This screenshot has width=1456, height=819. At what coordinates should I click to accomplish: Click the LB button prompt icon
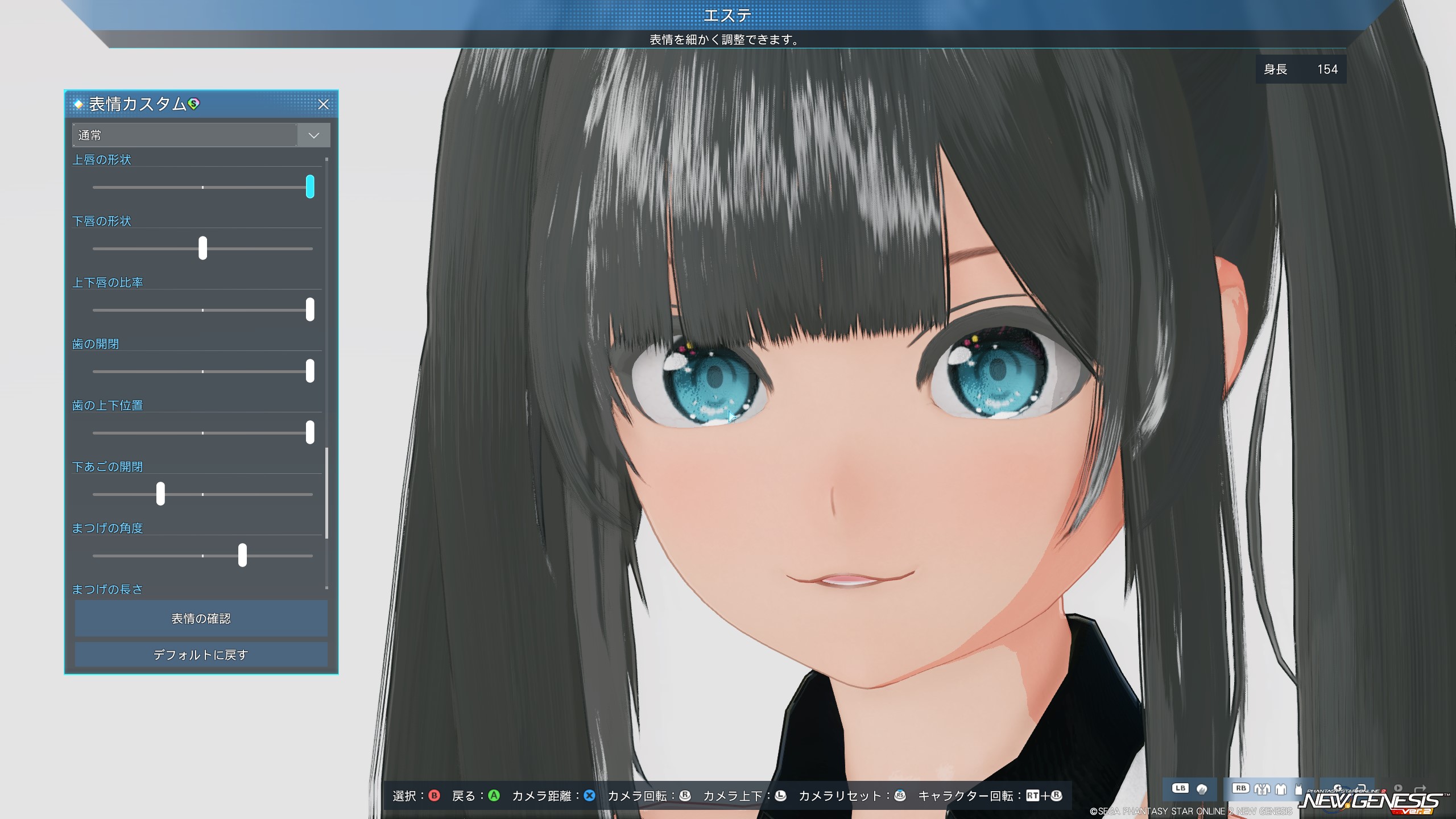click(1180, 788)
